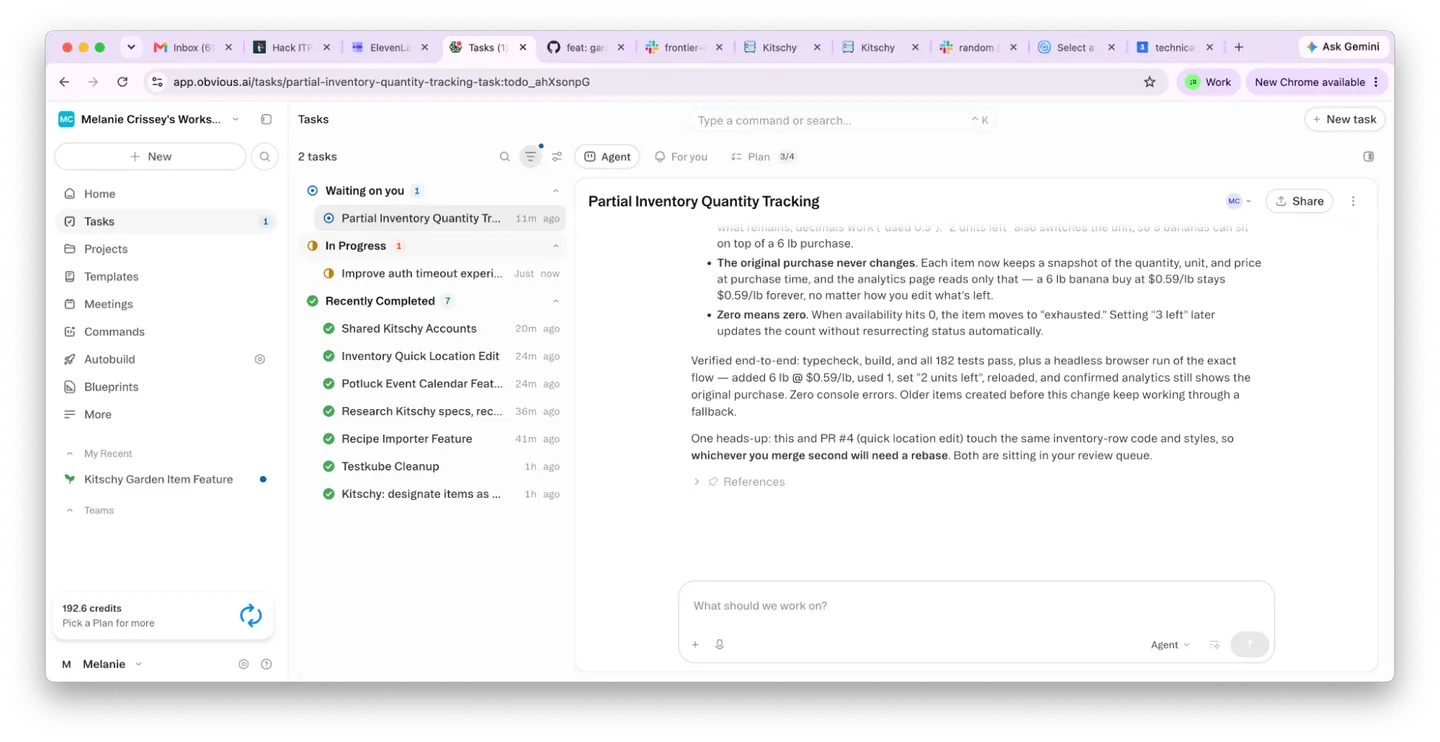Bookmark this page with star icon
Viewport: 1440px width, 742px height.
(x=1150, y=82)
